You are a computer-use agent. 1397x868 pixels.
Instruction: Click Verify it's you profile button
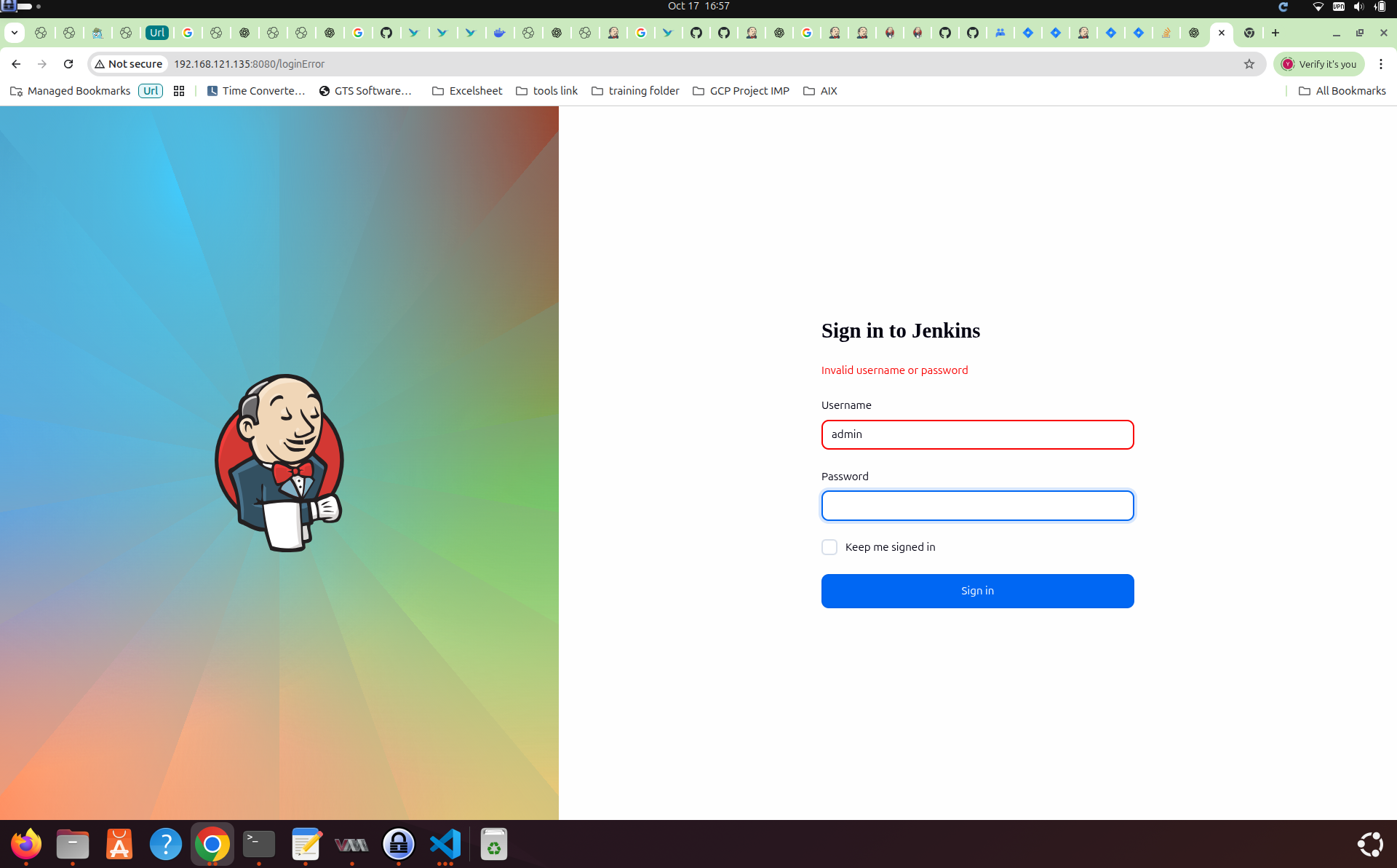click(x=1318, y=64)
